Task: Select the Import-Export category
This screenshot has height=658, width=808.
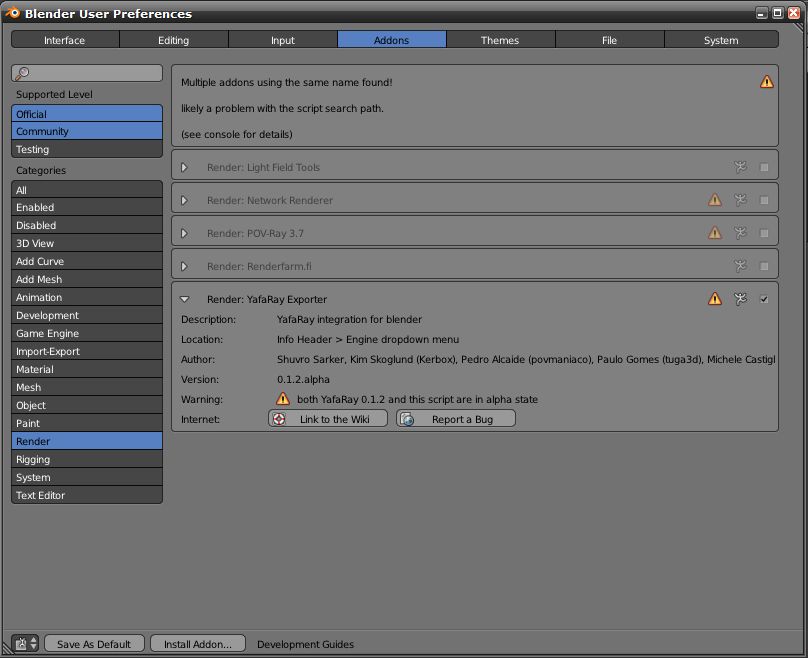Action: pos(87,351)
